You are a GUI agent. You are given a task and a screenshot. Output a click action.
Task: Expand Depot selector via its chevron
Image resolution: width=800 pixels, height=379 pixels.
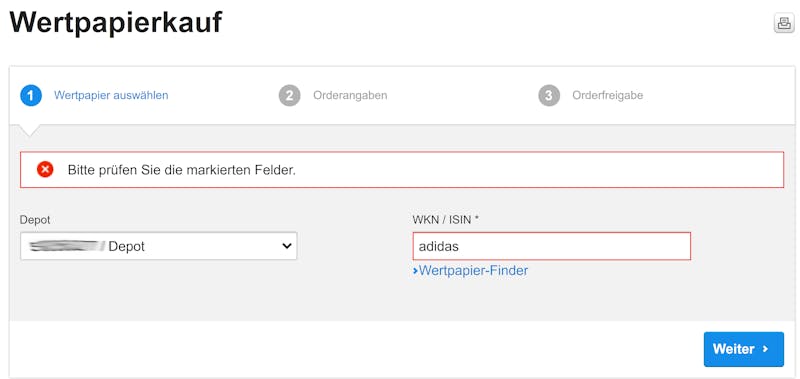pos(287,246)
